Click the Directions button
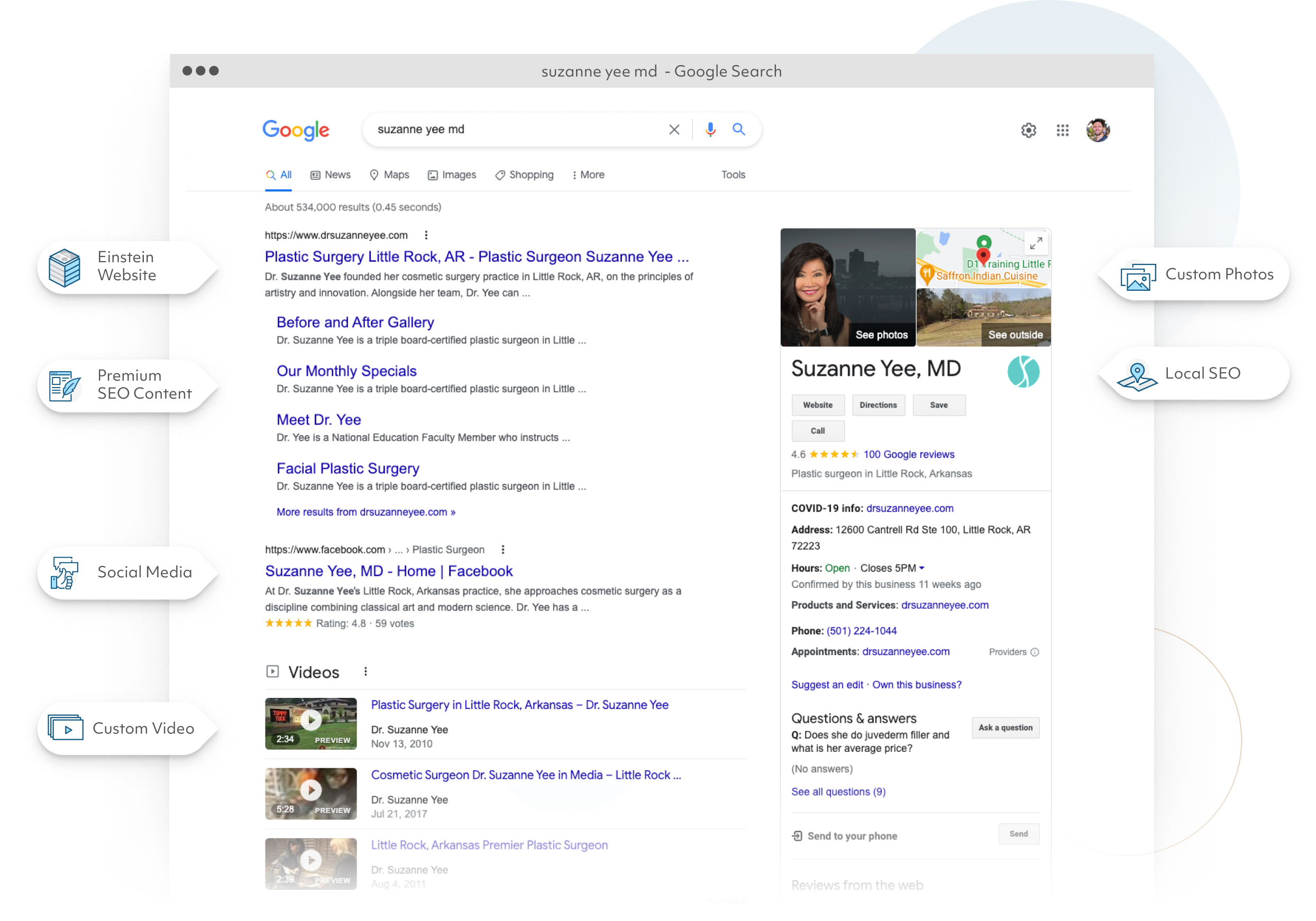Screen dimensions: 1316x921 point(878,405)
